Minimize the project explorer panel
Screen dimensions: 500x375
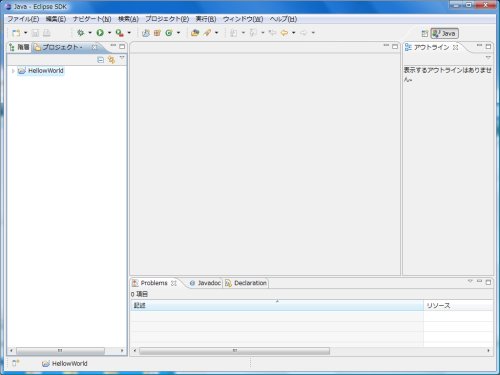point(113,46)
